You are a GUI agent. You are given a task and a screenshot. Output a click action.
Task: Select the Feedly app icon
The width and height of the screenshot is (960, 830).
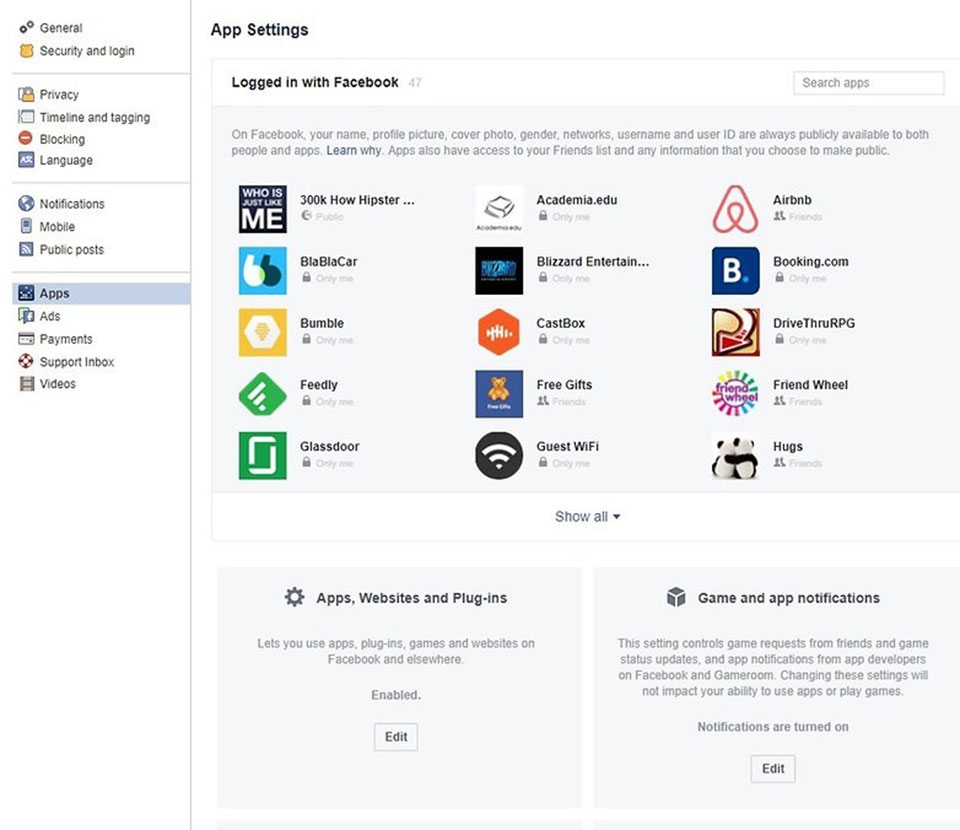coord(263,394)
